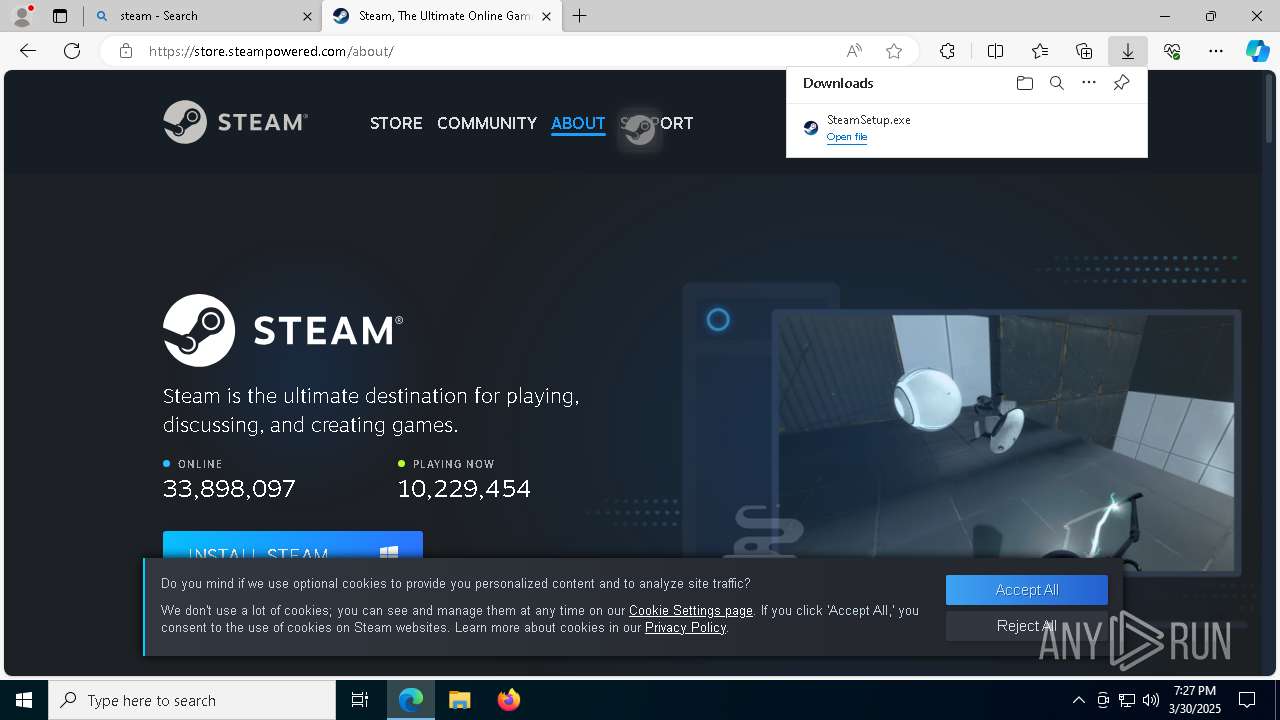Open the Privacy Policy link
1280x720 pixels.
(685, 627)
